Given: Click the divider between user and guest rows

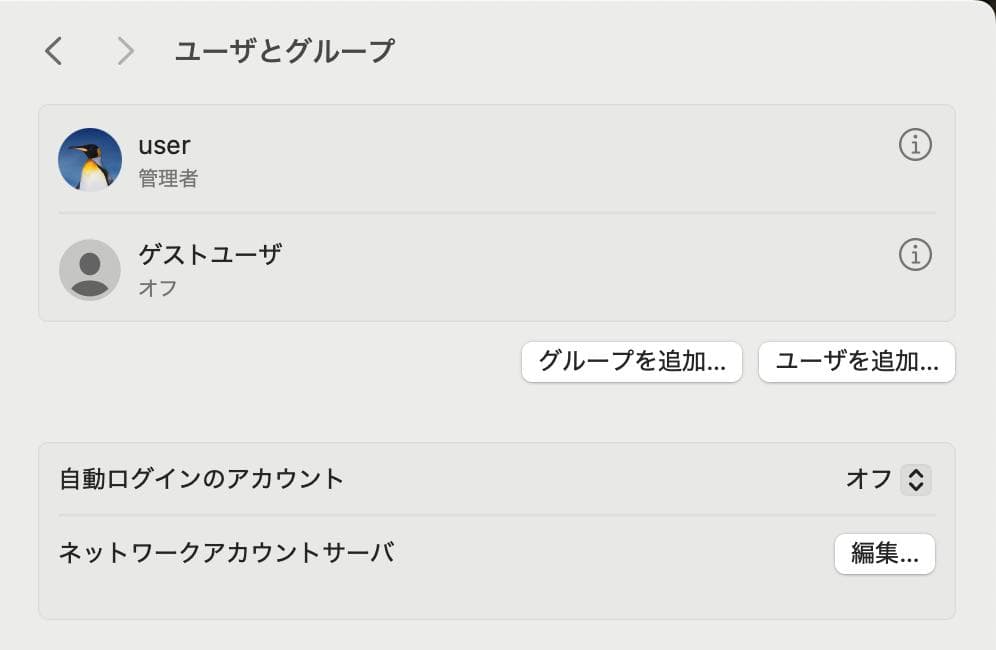Looking at the screenshot, I should tap(497, 213).
